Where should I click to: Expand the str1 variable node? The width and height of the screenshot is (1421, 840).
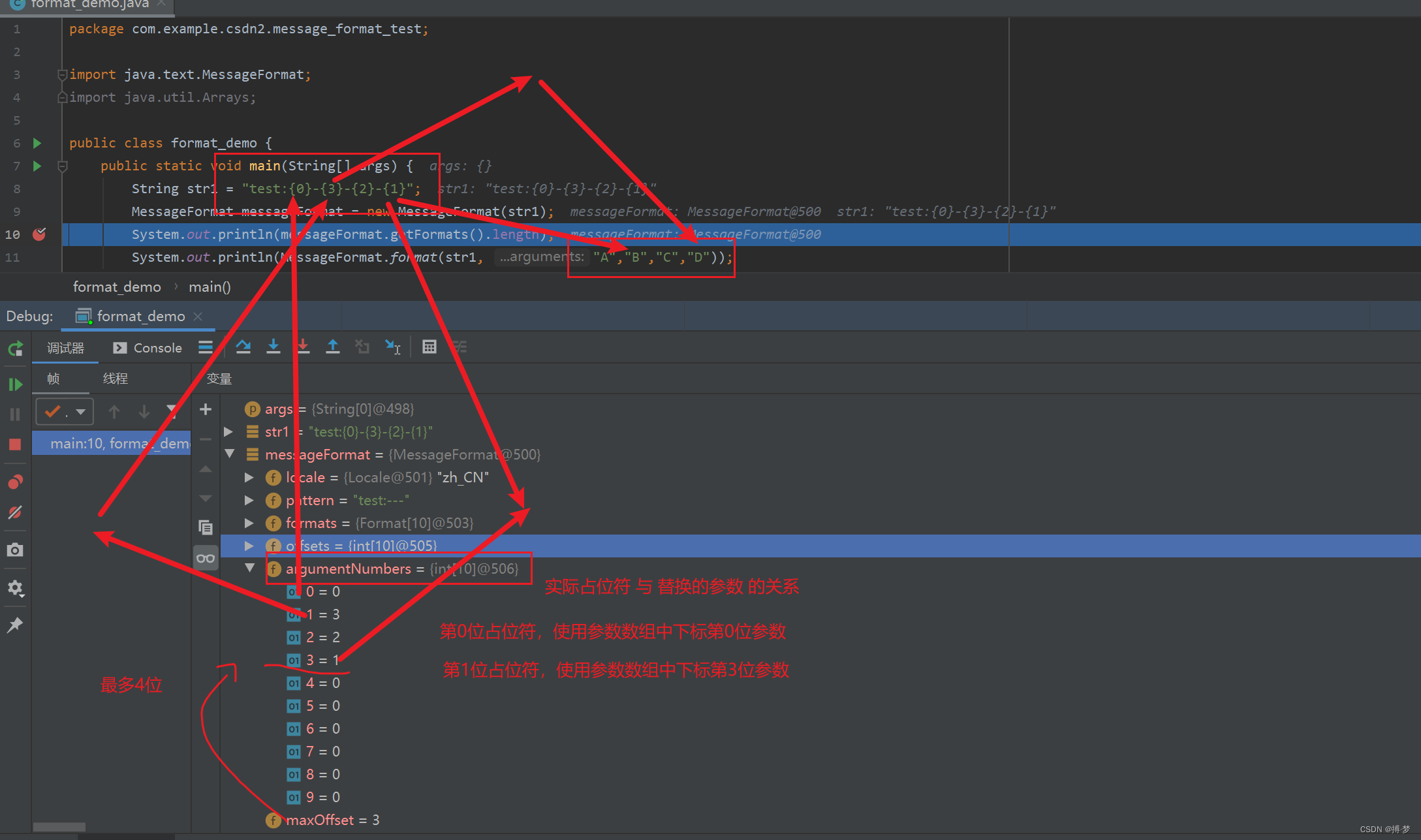228,431
